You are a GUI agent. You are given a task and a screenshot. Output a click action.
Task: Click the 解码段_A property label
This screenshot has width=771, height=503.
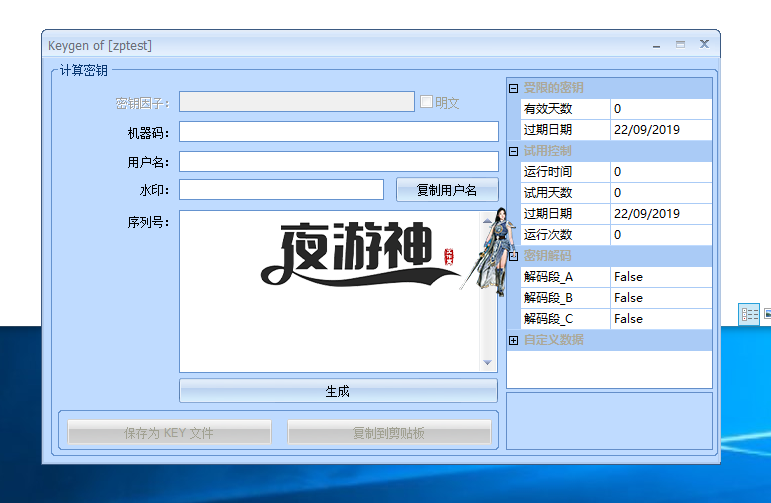[548, 277]
